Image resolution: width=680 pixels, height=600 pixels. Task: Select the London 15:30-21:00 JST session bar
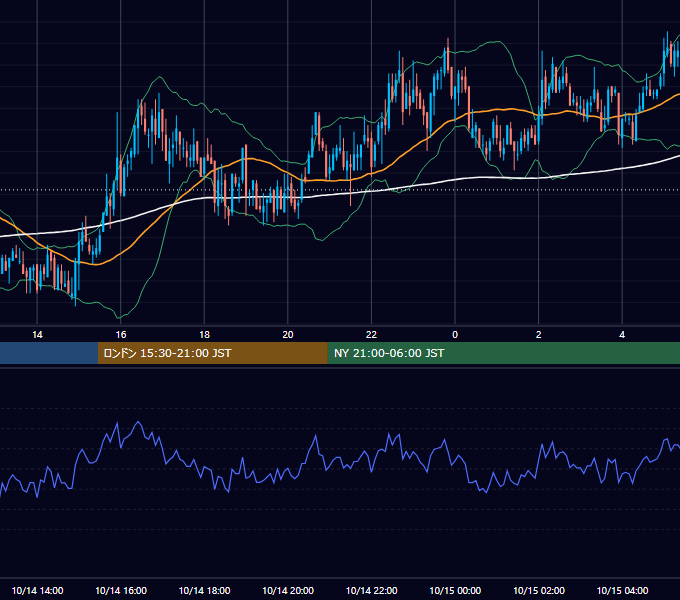212,353
